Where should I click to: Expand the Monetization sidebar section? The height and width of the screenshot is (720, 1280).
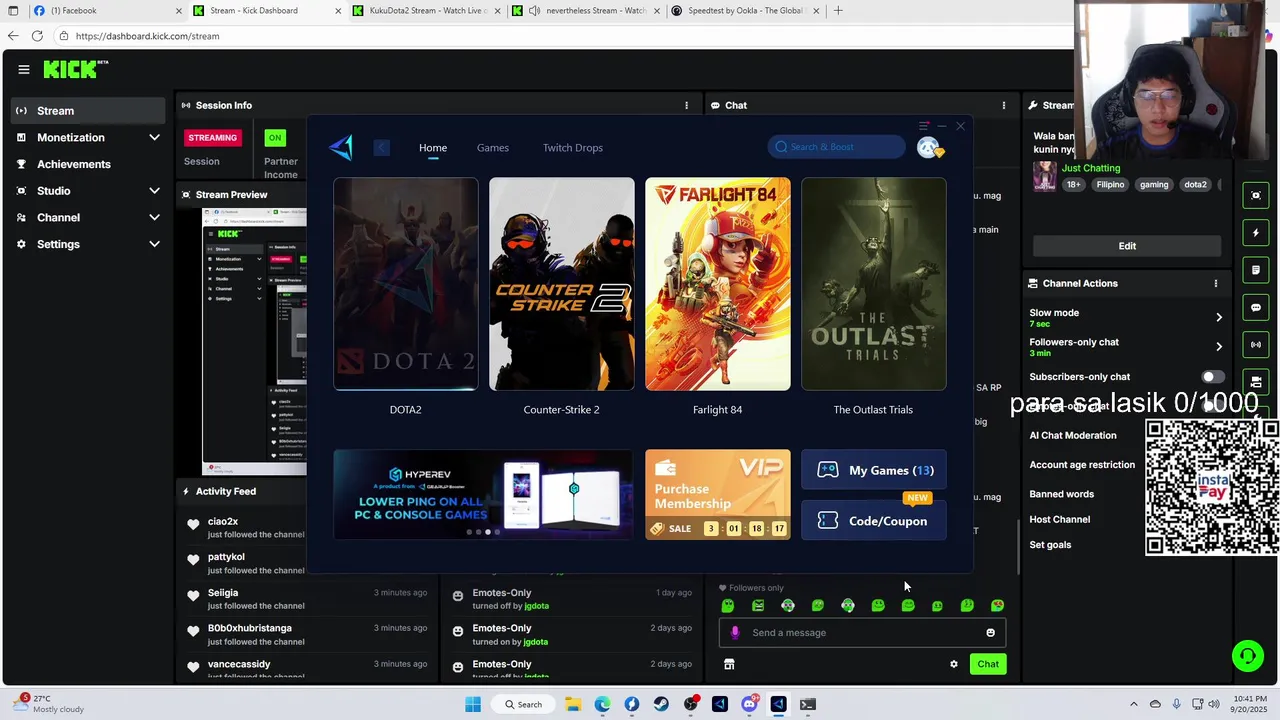(x=154, y=137)
